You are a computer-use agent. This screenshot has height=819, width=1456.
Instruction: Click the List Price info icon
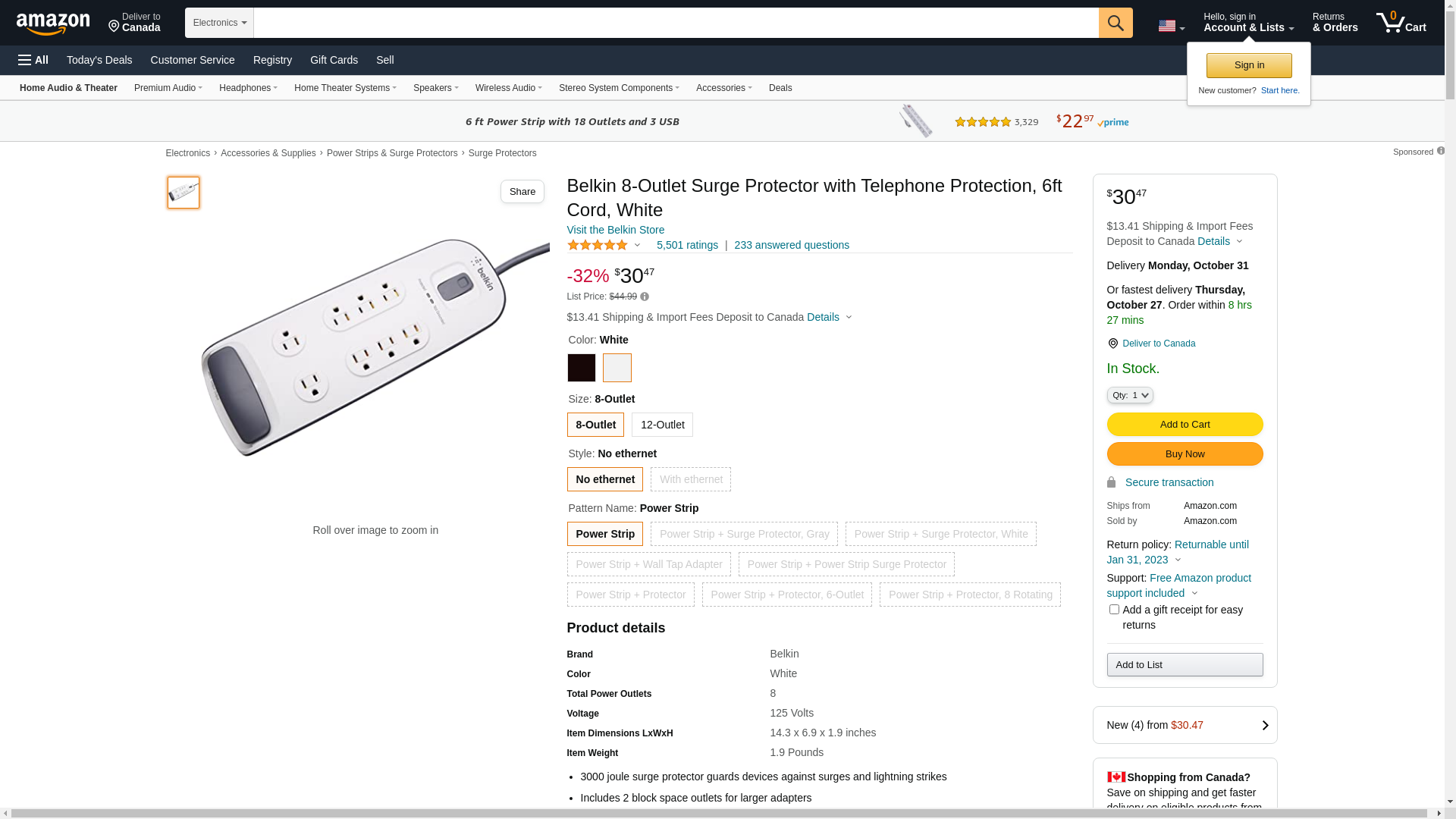pyautogui.click(x=645, y=297)
